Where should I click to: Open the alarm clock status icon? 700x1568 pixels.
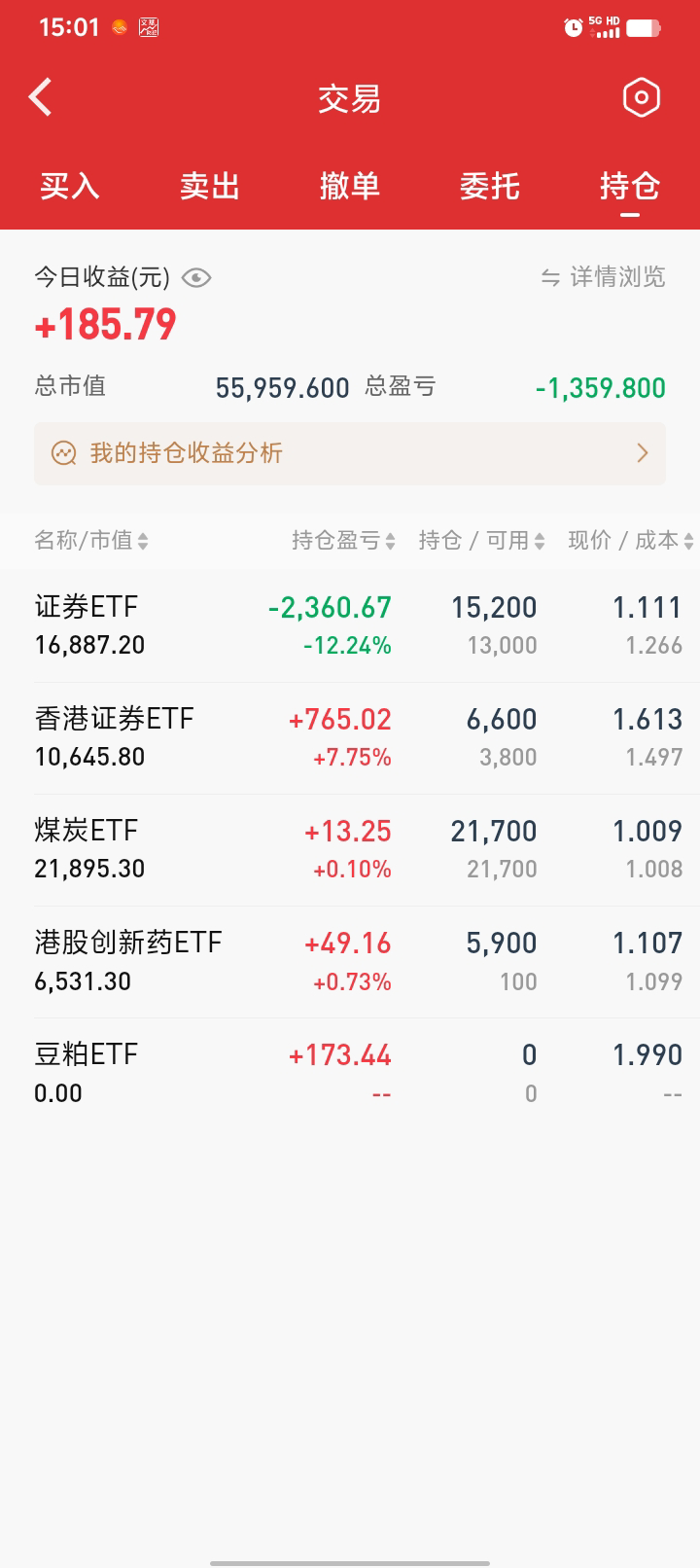pyautogui.click(x=573, y=27)
